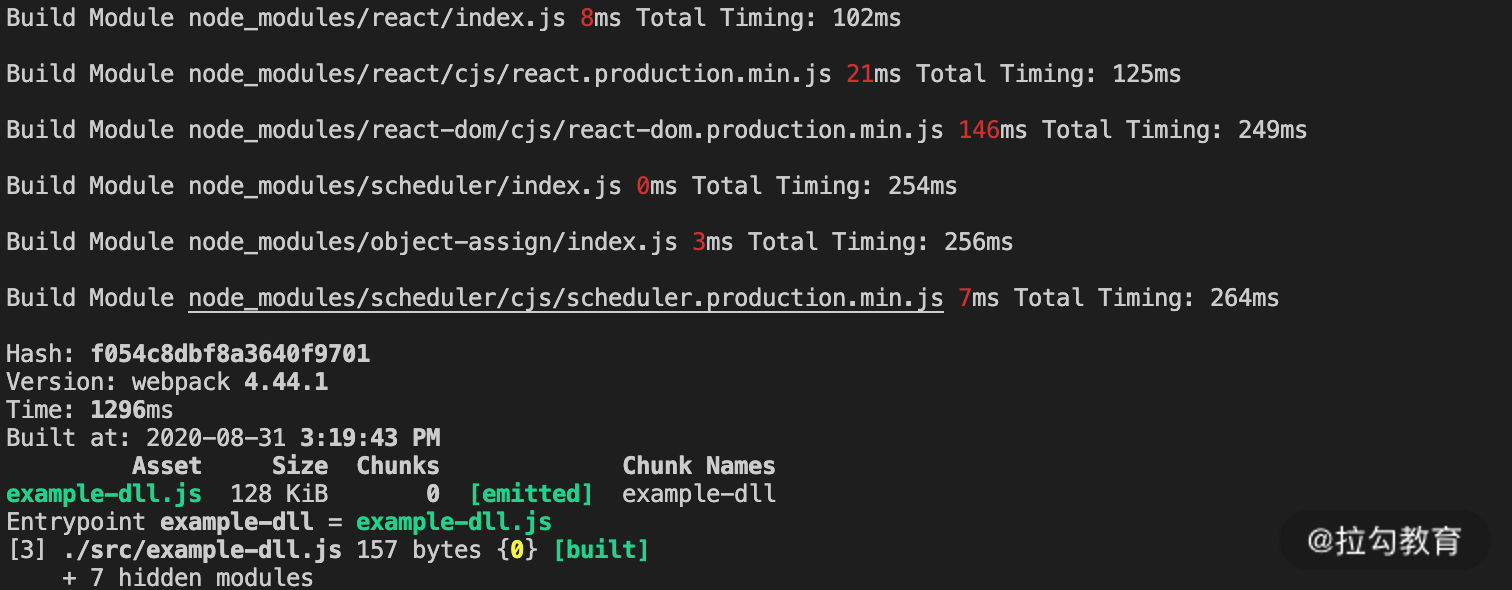Click the green [emitted] status tag
The height and width of the screenshot is (590, 1512).
tap(530, 494)
